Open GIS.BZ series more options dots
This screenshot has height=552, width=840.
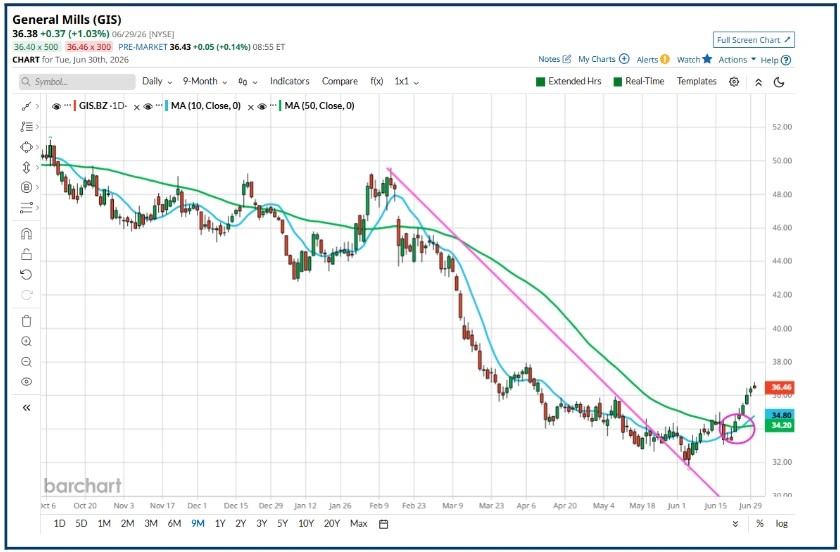[x=68, y=106]
